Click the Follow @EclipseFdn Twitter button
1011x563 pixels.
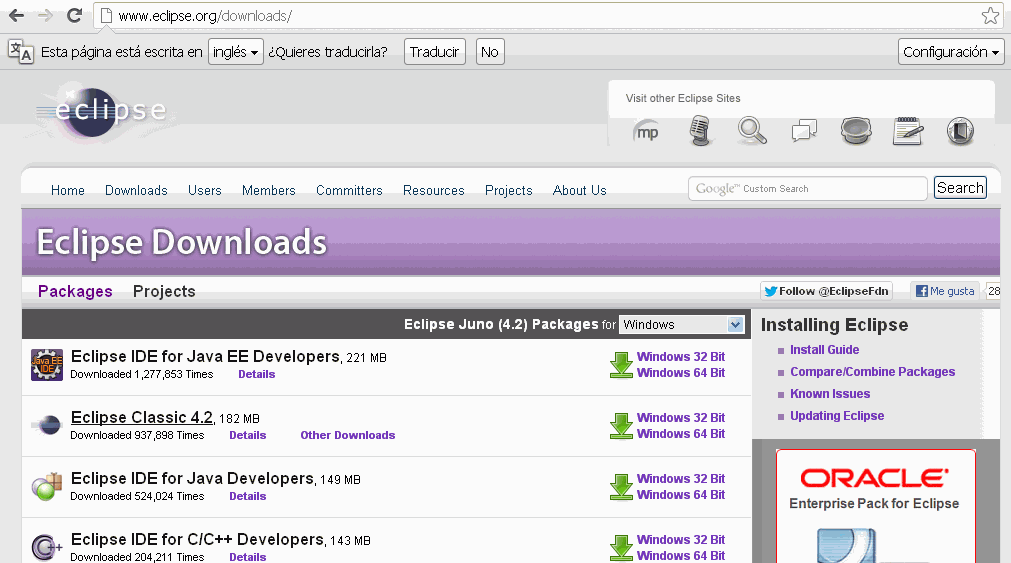pos(827,291)
